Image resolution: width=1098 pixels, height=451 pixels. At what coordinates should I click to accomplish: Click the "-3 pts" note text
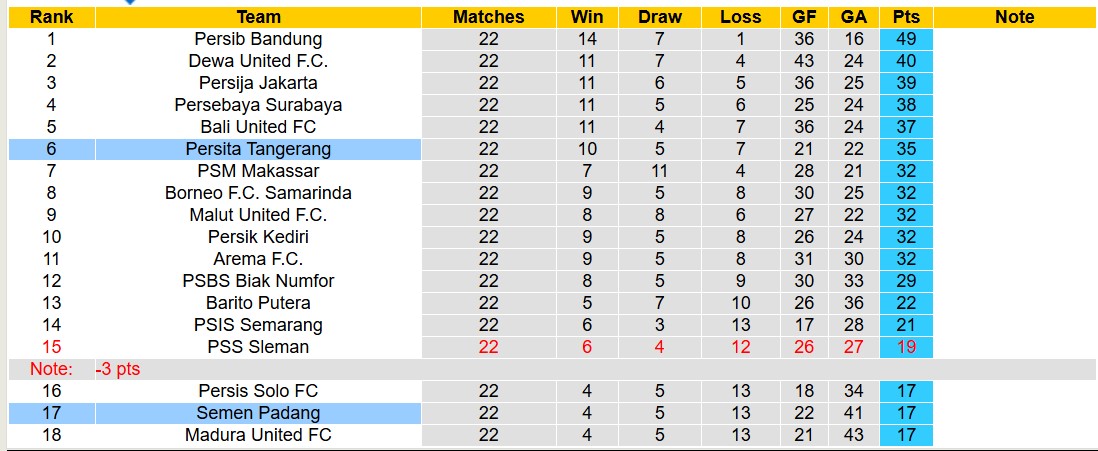(118, 369)
